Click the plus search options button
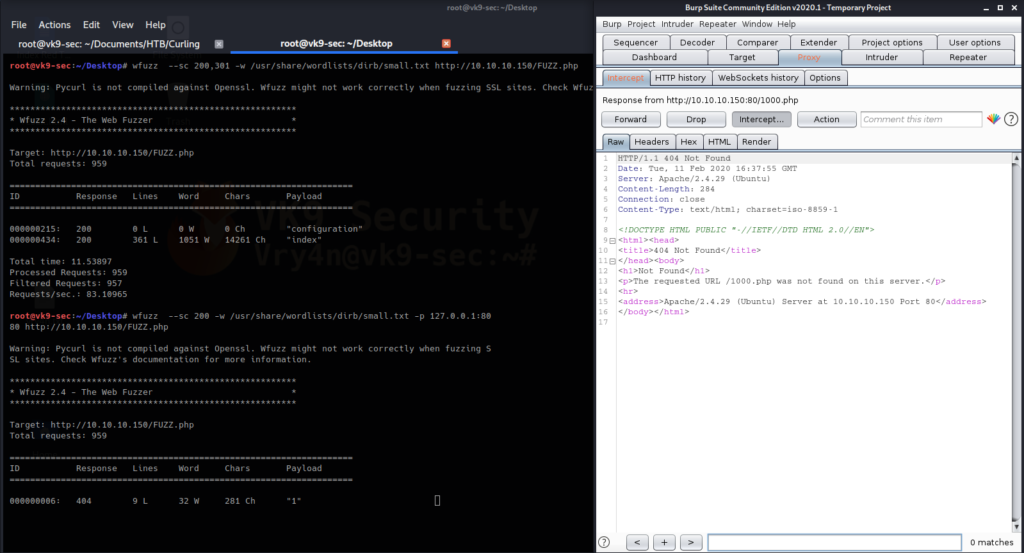This screenshot has height=553, width=1024. pyautogui.click(x=664, y=542)
